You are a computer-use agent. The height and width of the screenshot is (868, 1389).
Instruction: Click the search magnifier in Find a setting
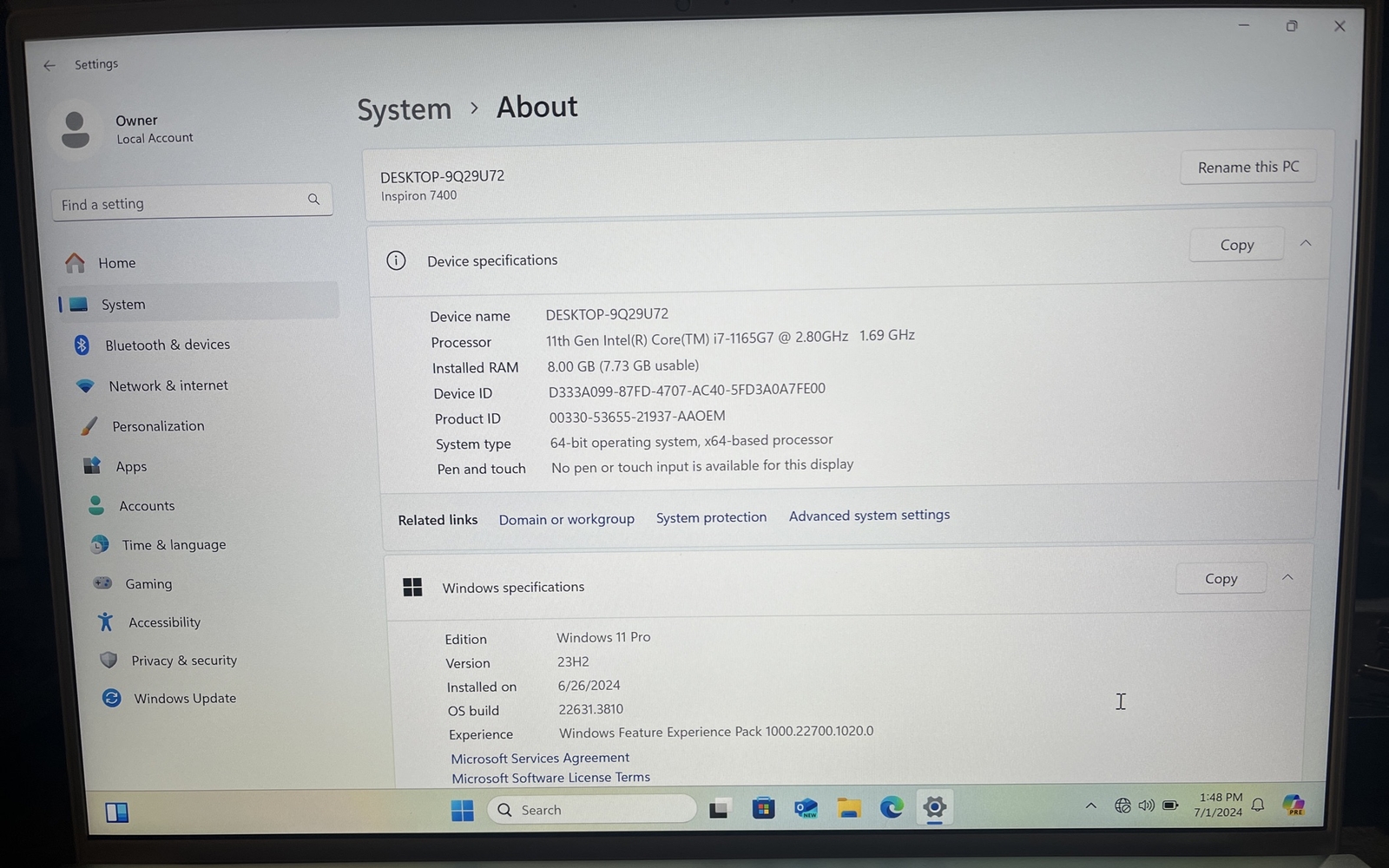click(313, 200)
